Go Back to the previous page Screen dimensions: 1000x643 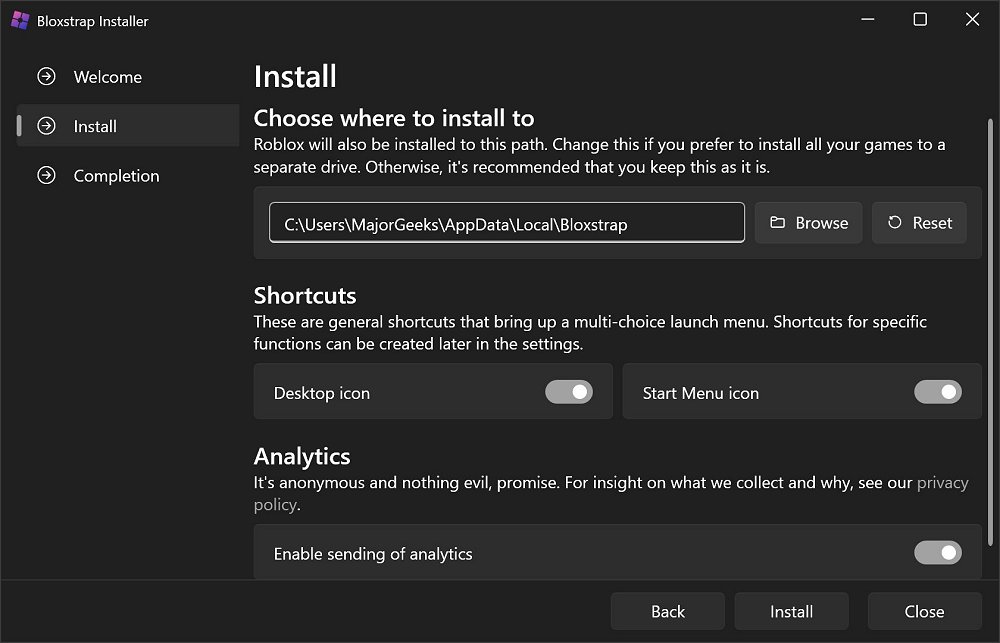(x=668, y=612)
